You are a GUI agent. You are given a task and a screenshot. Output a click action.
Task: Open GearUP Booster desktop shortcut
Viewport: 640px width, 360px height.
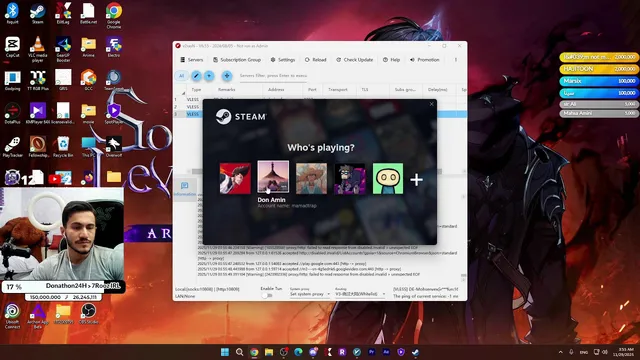click(x=63, y=49)
